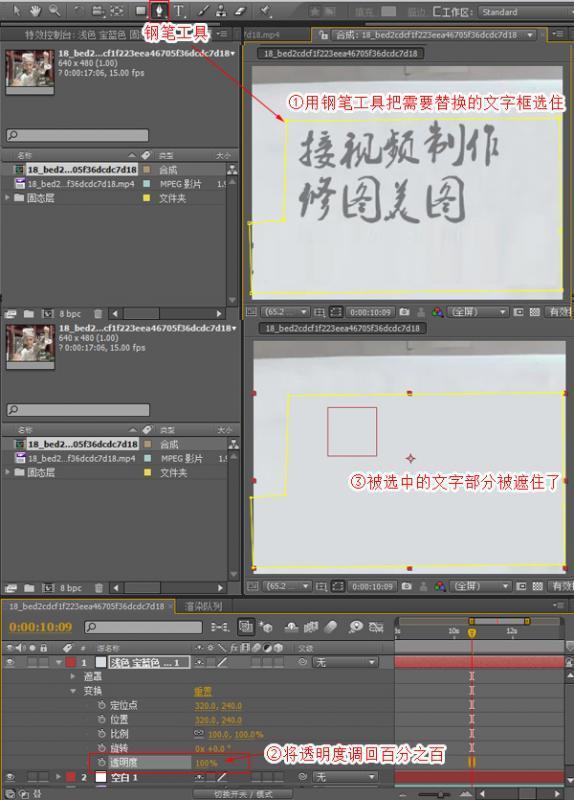The image size is (574, 800).
Task: Open the workspace dropdown showing Standard
Action: click(x=526, y=12)
